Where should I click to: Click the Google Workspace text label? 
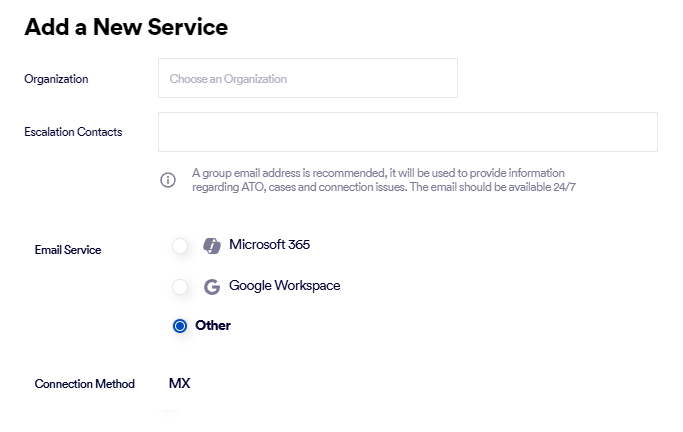(284, 286)
